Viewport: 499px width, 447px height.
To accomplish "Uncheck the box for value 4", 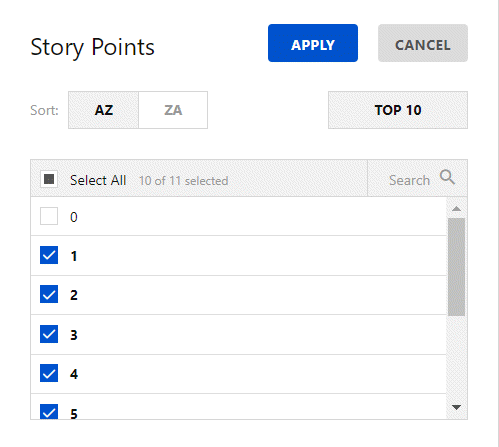I will 49,373.
